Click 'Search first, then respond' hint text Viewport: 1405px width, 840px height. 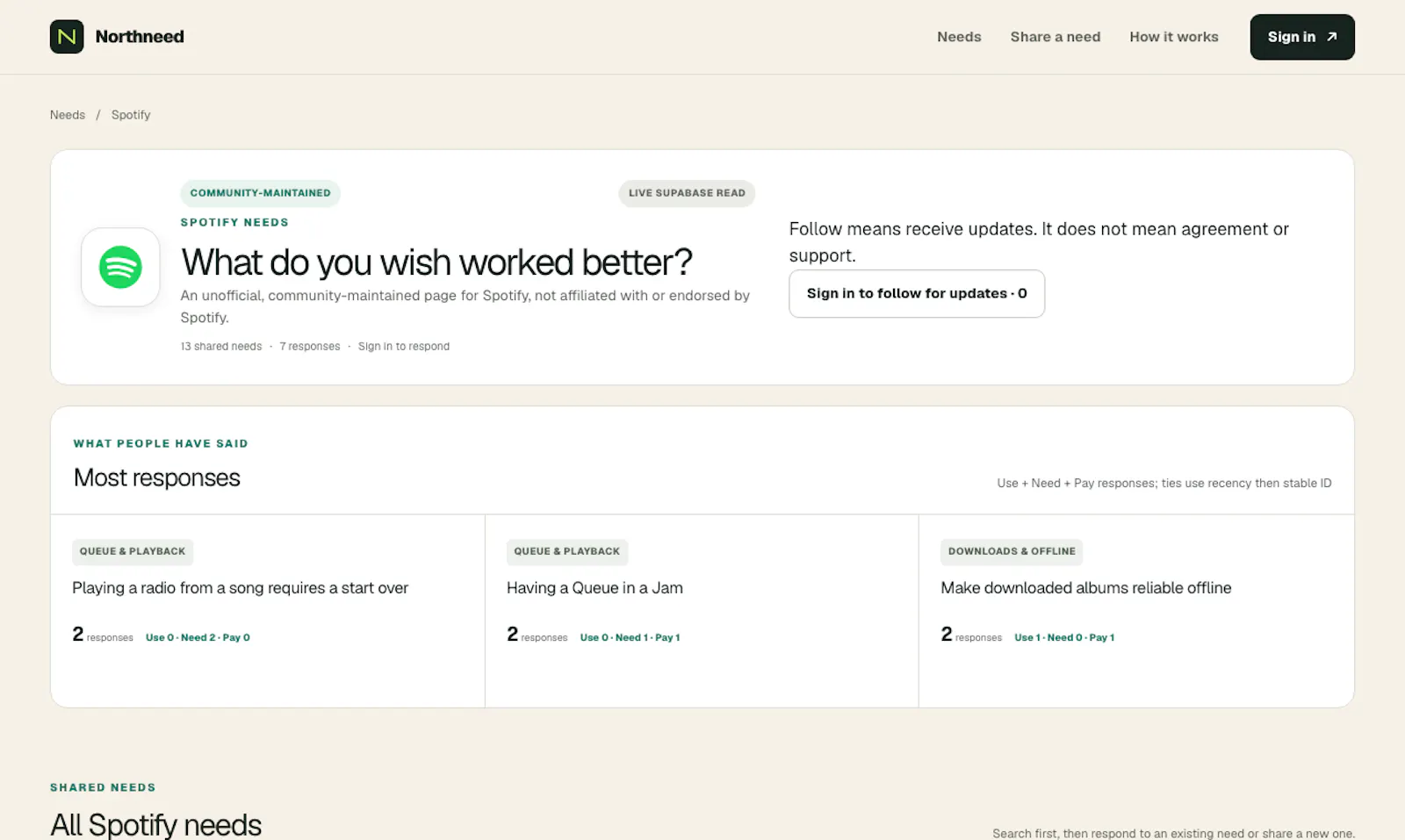1173,834
